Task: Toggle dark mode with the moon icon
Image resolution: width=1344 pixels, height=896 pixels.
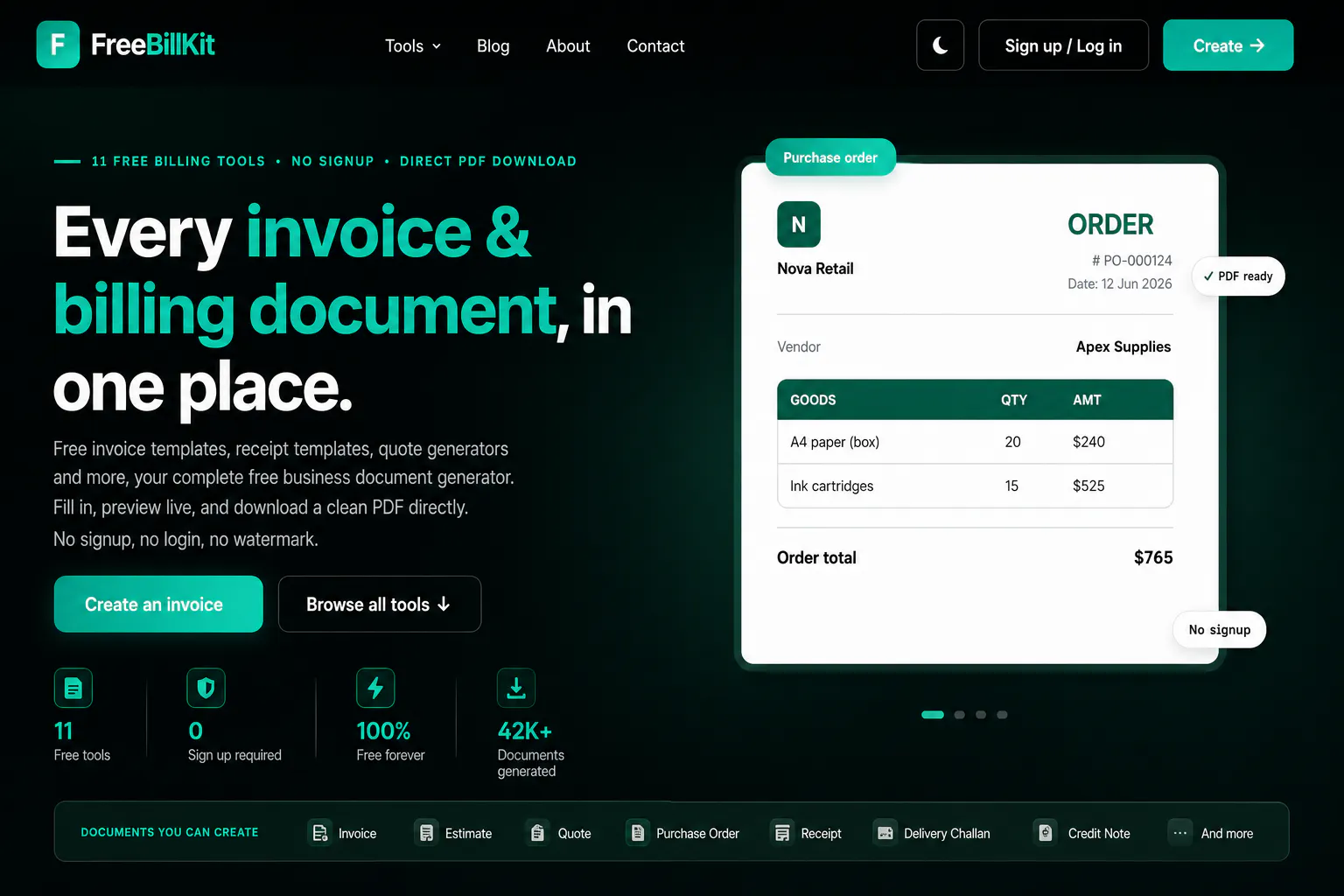Action: (x=940, y=45)
